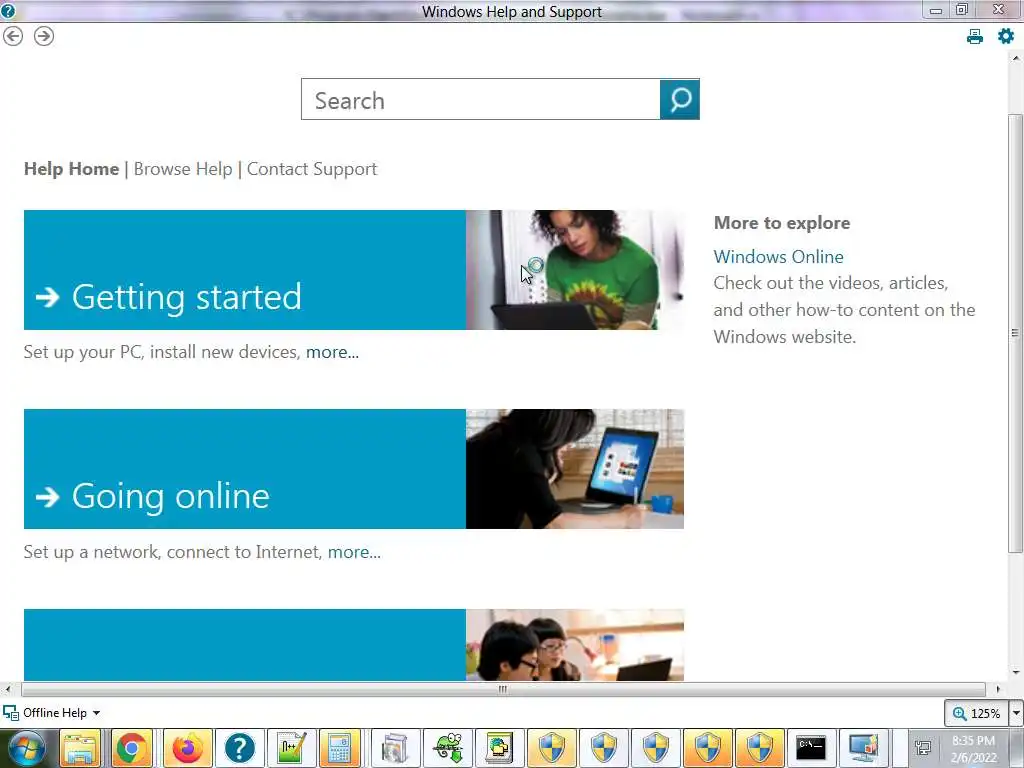Open the monitor icon taskbar app
This screenshot has width=1024, height=768.
pos(863,748)
